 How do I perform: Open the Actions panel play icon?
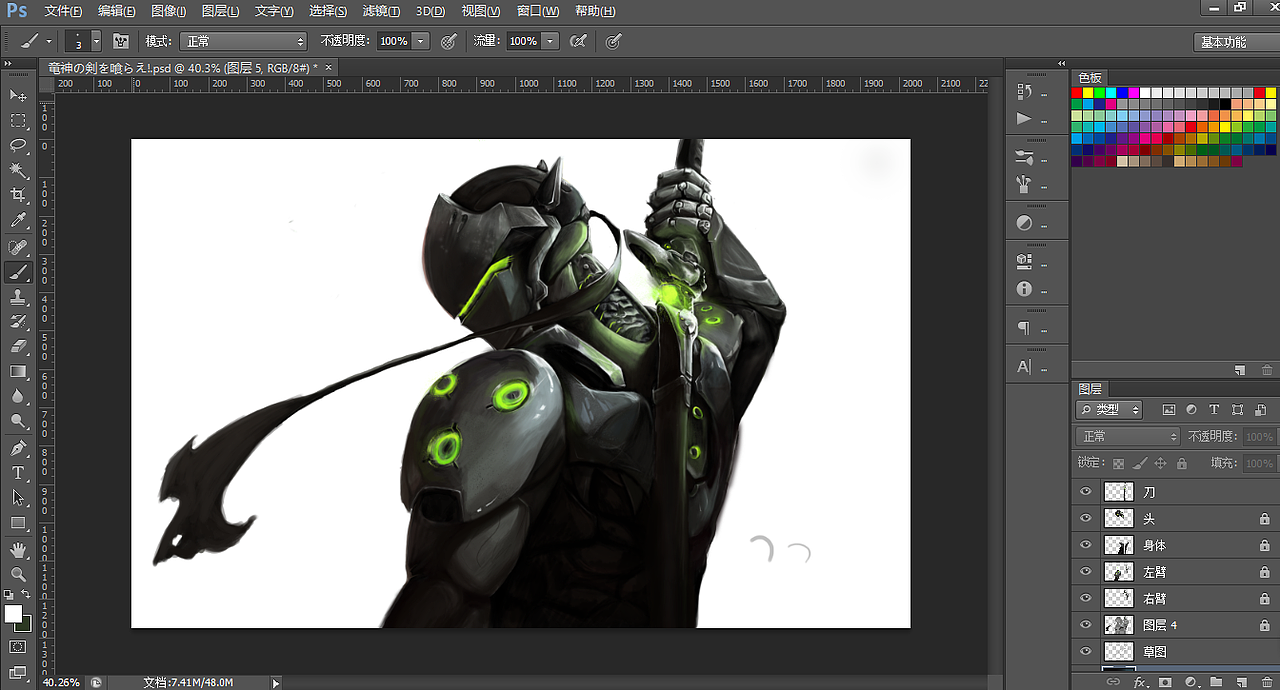[x=1024, y=119]
